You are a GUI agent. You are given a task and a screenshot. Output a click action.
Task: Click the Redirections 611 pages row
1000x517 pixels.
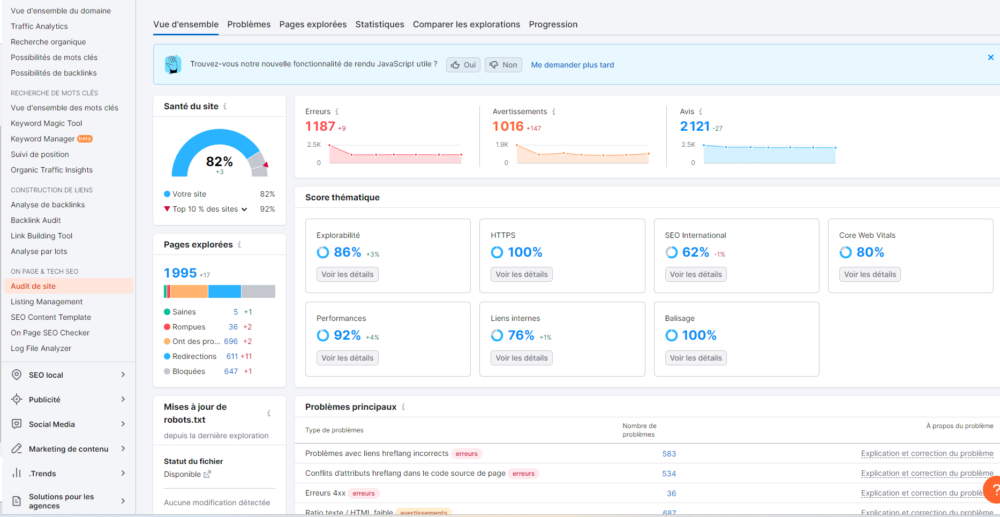coord(209,356)
